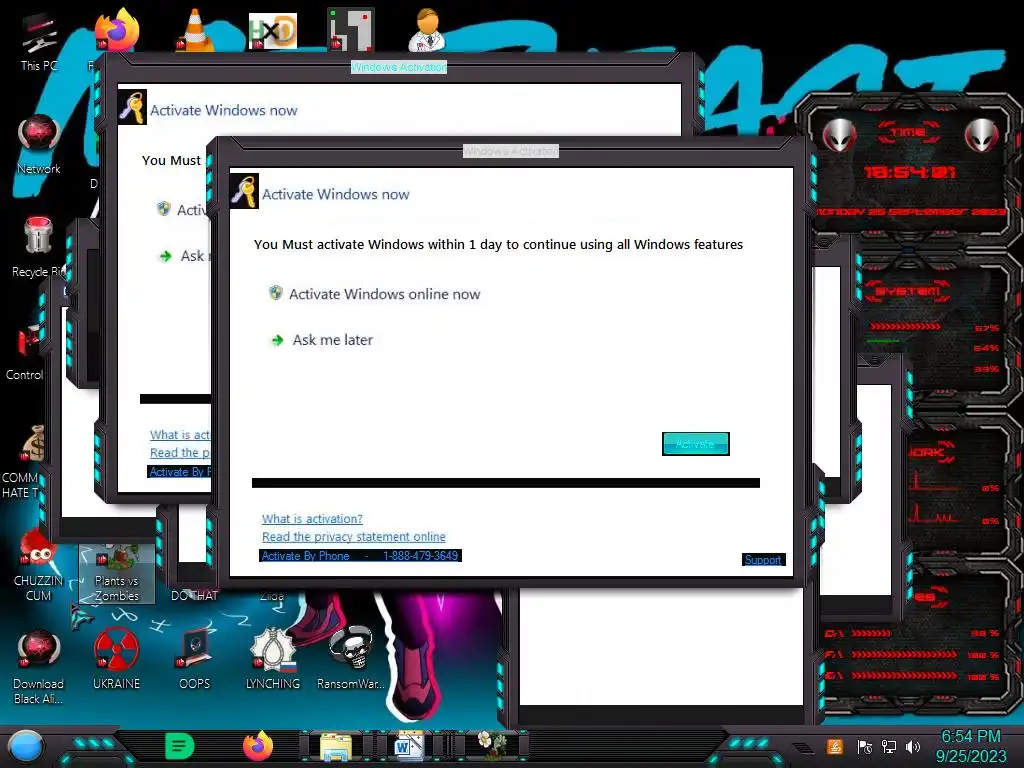Image resolution: width=1024 pixels, height=768 pixels.
Task: Open network status tray icon
Action: tap(889, 746)
